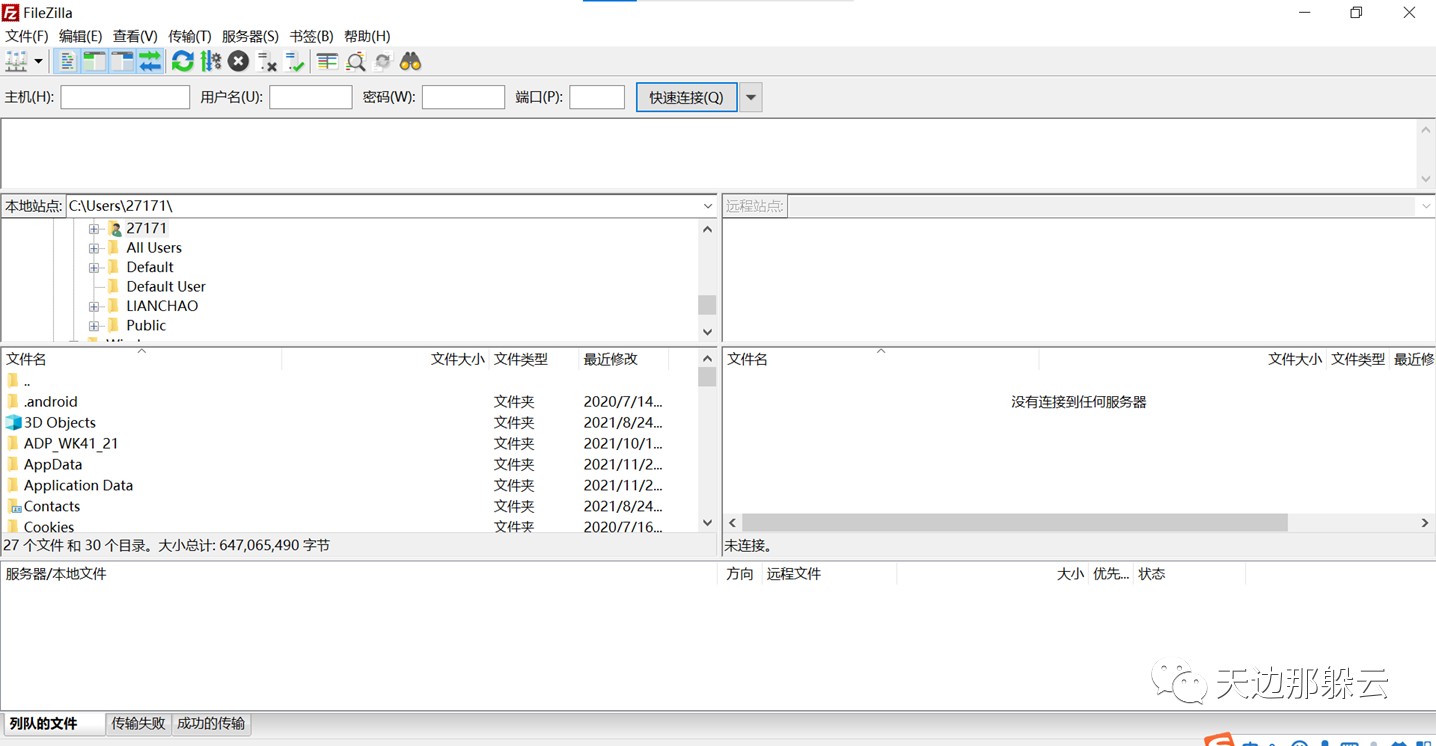Expand the LIANCHAO folder node
This screenshot has width=1436, height=746.
[94, 306]
